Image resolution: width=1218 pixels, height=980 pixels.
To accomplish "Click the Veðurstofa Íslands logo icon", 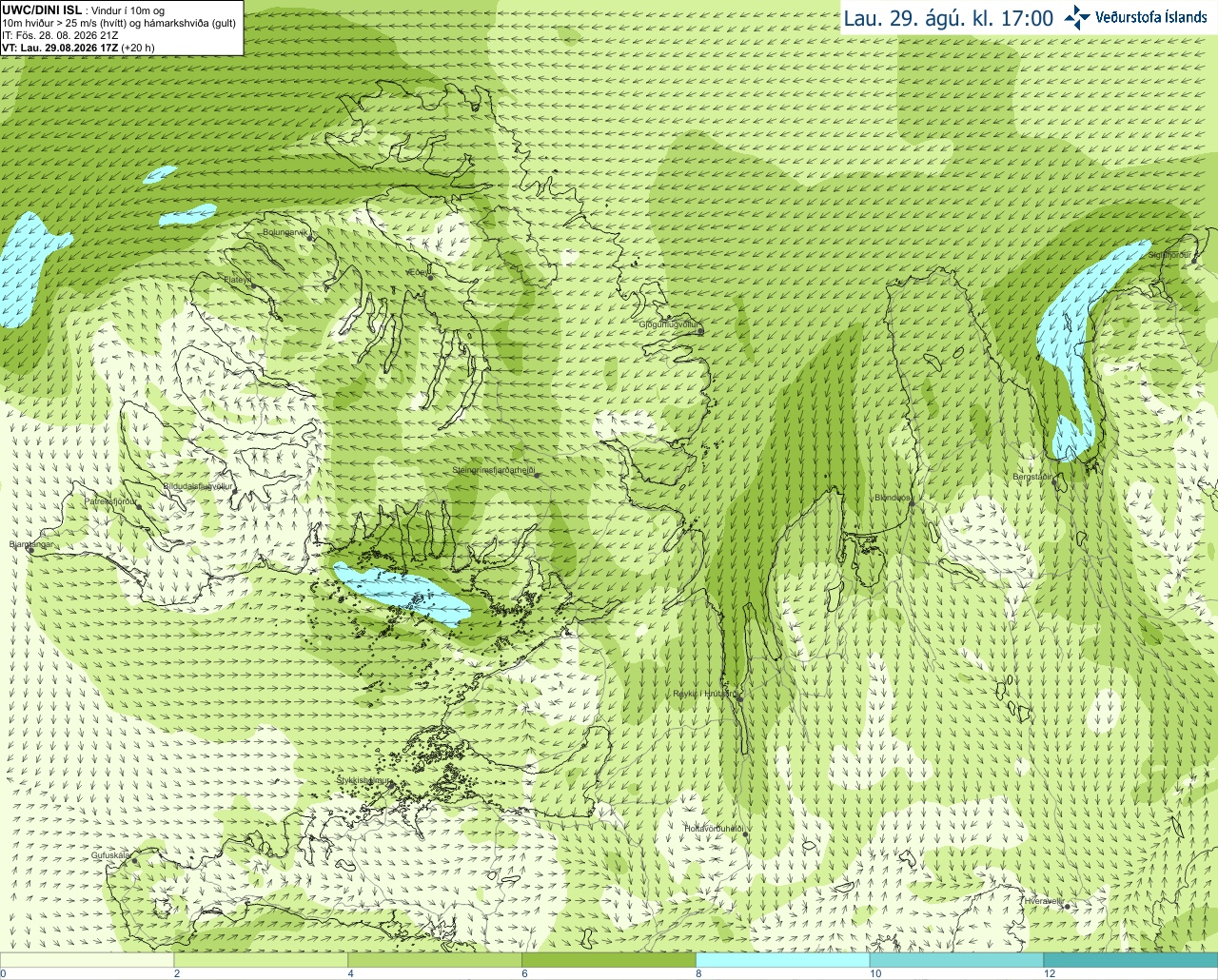I will (1076, 17).
